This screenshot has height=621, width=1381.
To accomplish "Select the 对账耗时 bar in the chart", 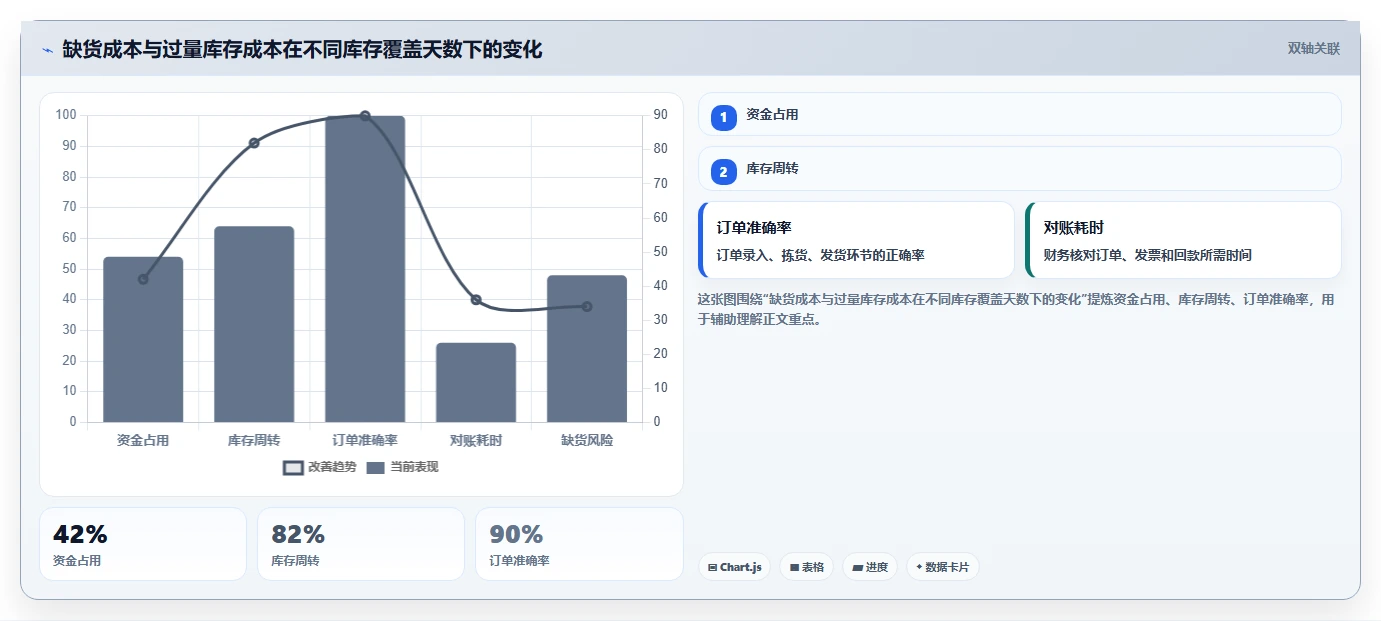I will point(476,382).
